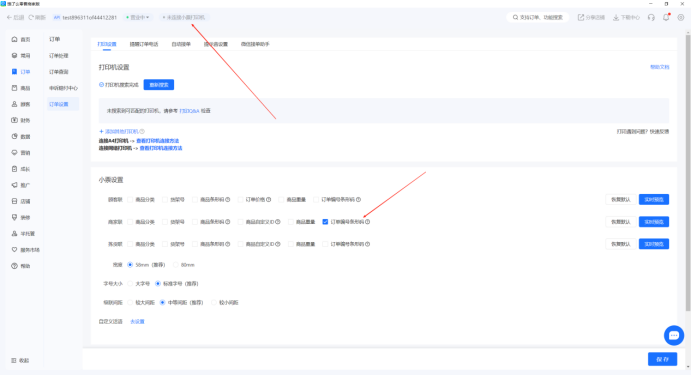Open 申诉赔付中心 in the submenu

click(x=64, y=88)
